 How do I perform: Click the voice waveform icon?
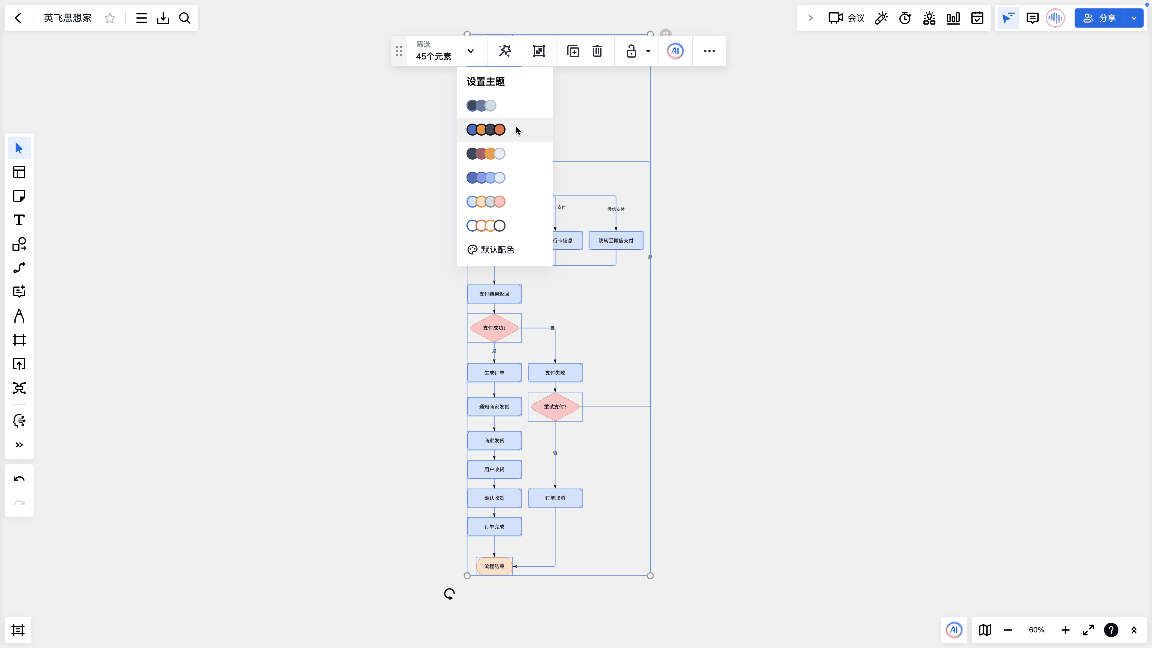(x=1056, y=18)
